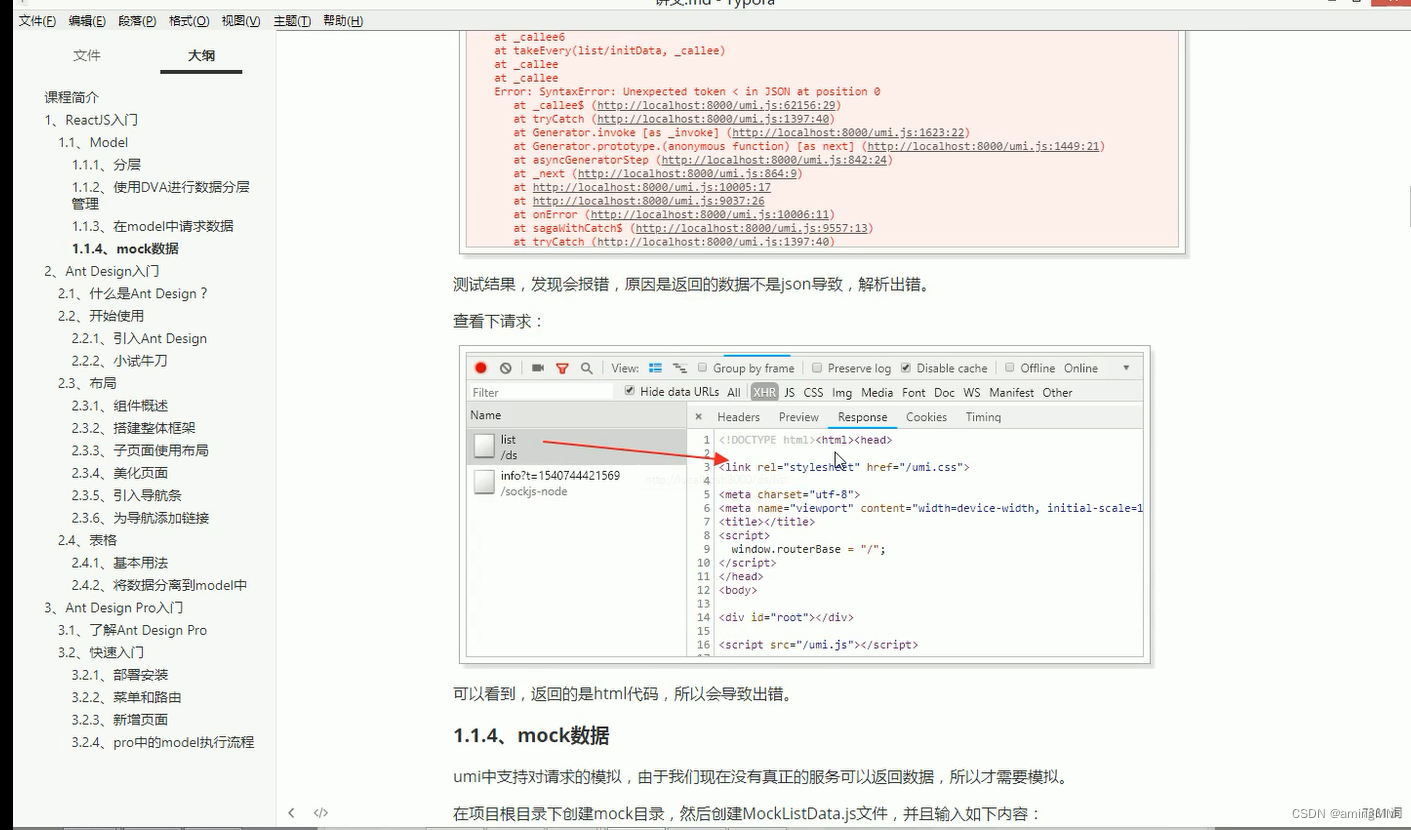Jump to outline heading 3.2.1、部署安装
The width and height of the screenshot is (1411, 830).
120,675
